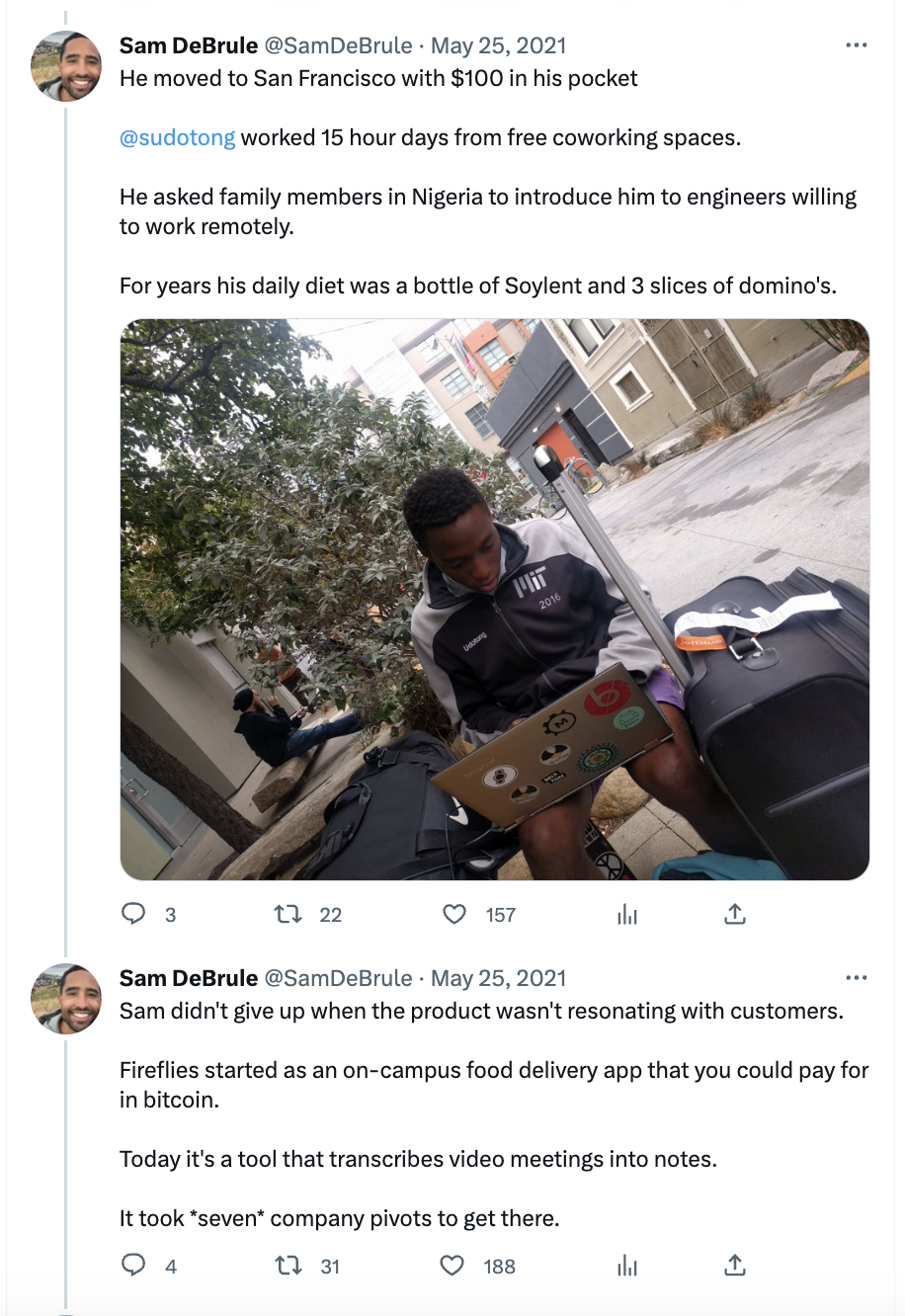Share the Fireflies pivot tweet

pos(734,1266)
